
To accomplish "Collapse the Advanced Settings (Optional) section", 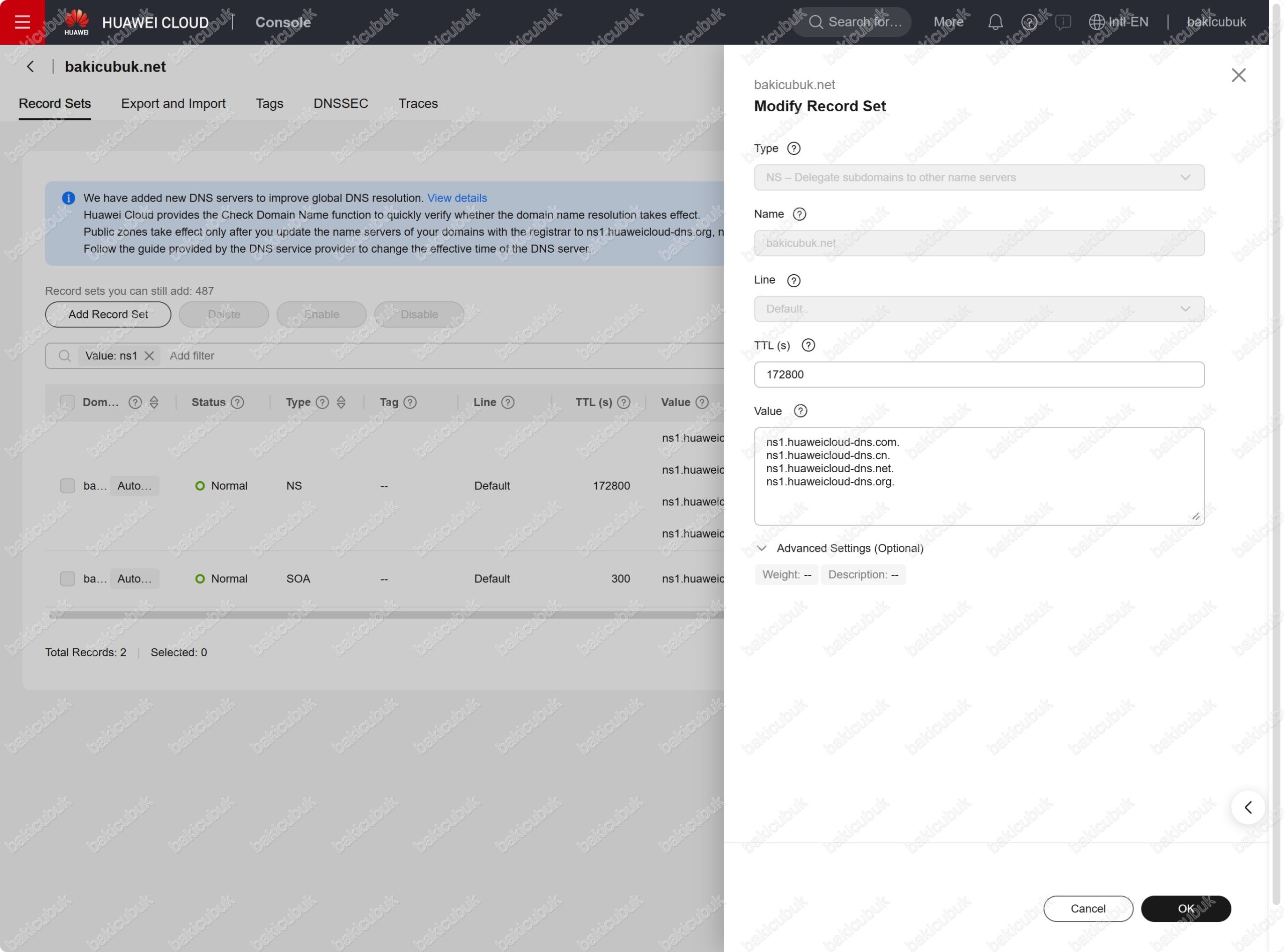I will click(x=762, y=548).
